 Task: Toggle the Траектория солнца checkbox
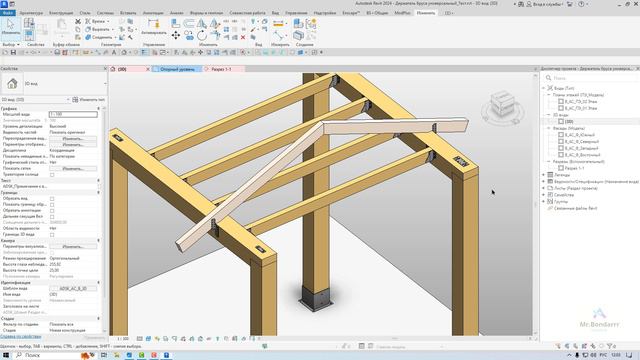pyautogui.click(x=52, y=174)
